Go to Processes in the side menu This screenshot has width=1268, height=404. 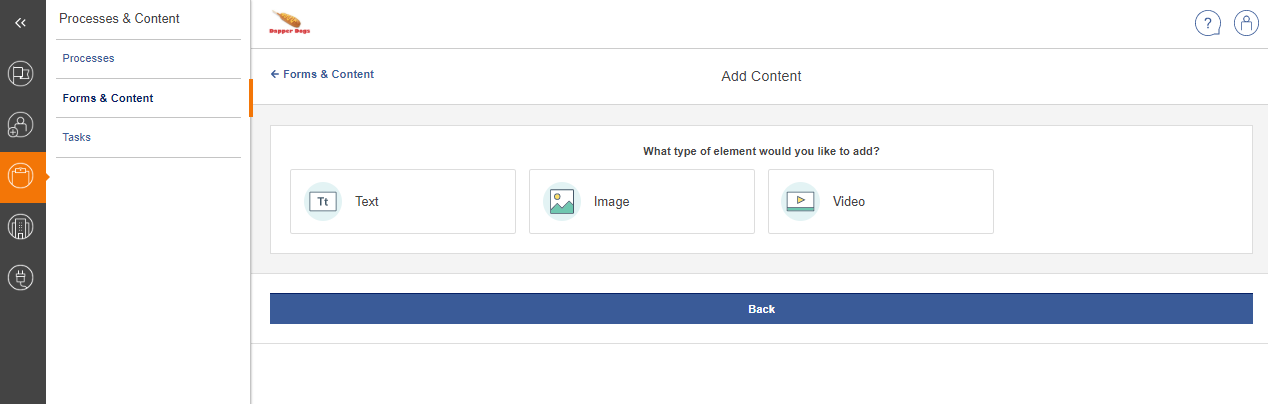(x=88, y=58)
